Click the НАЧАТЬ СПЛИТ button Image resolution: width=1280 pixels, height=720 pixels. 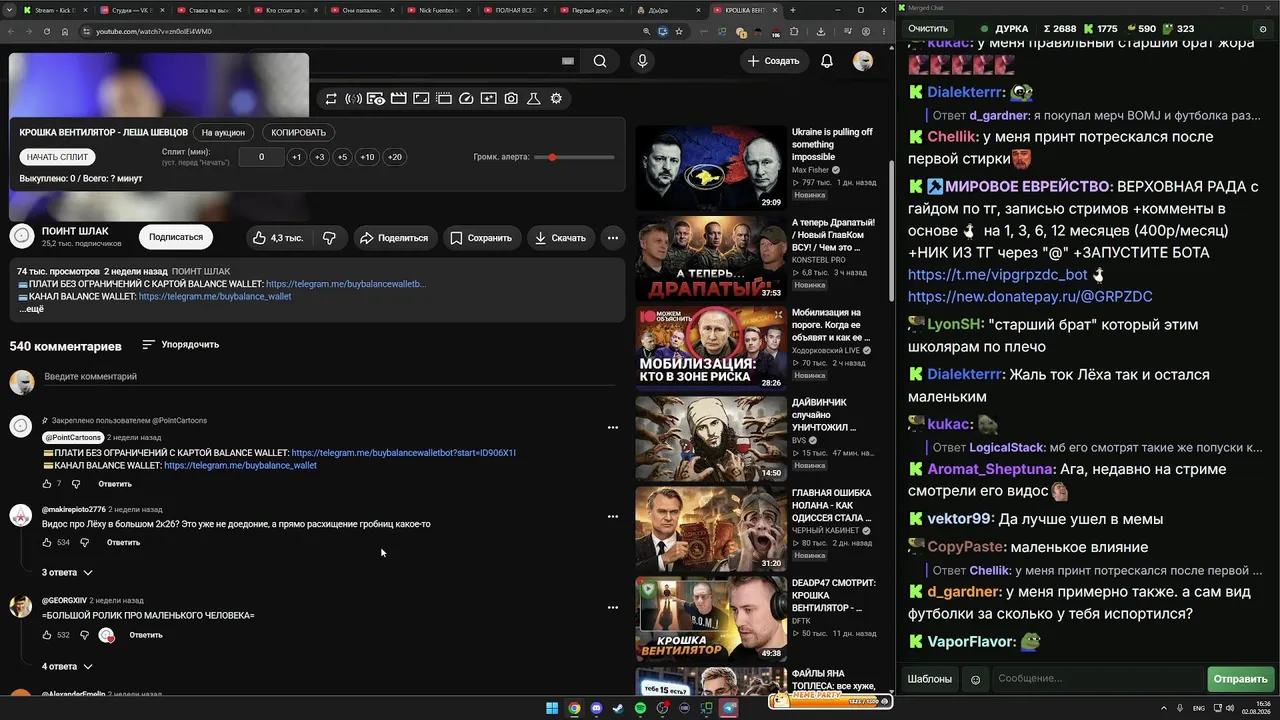tap(58, 157)
